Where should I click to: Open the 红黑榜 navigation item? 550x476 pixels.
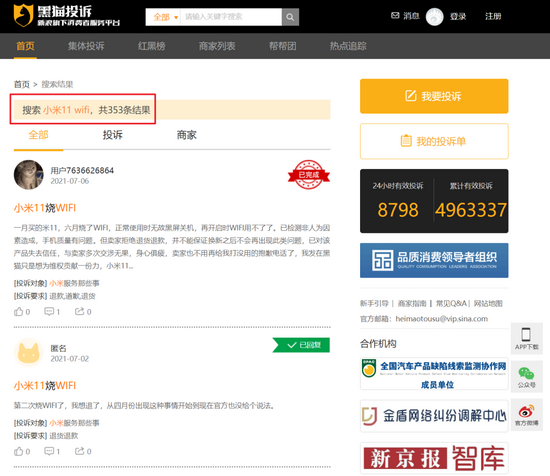[x=152, y=46]
